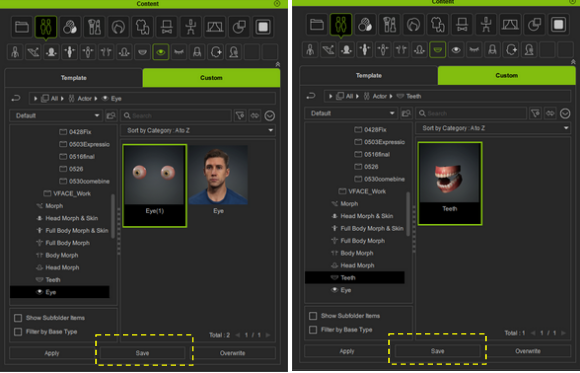Image resolution: width=580 pixels, height=373 pixels.
Task: Select the Eye subcategory icon in Teeth panel
Action: (456, 50)
